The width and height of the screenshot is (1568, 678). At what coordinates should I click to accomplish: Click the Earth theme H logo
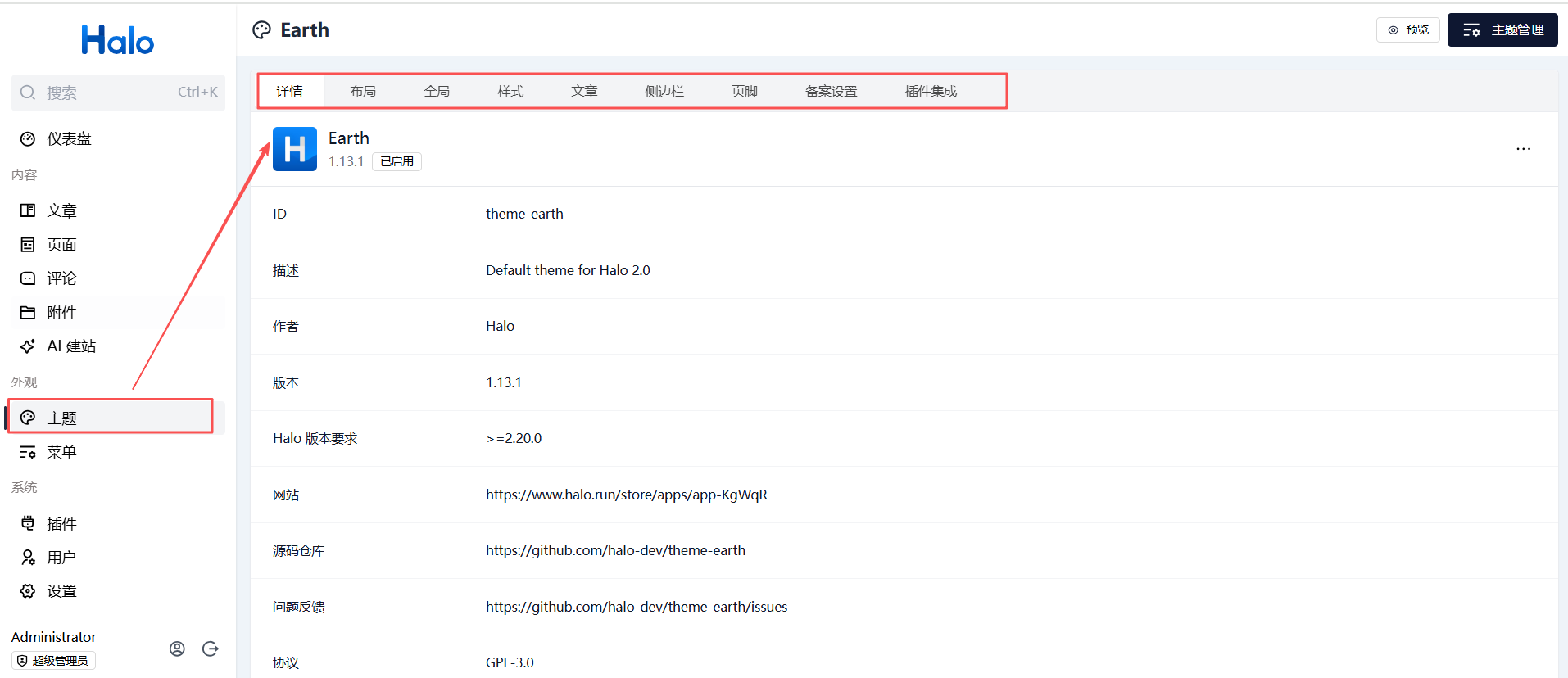295,149
